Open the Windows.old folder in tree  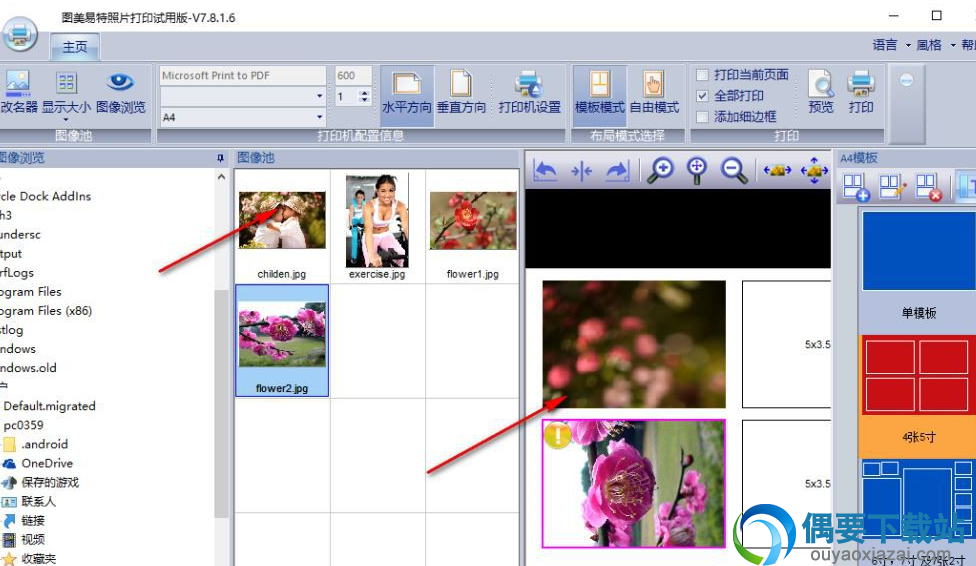28,368
